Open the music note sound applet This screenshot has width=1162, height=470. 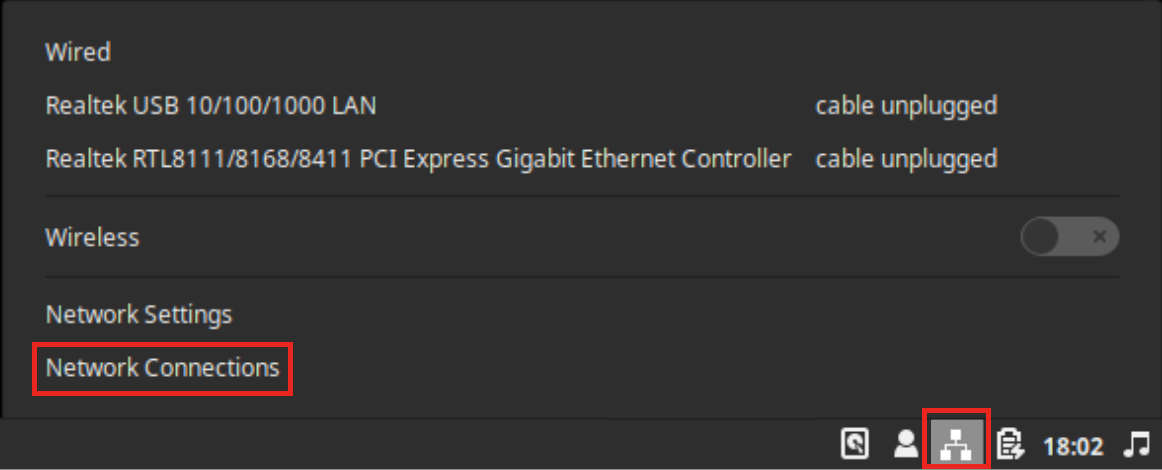[1136, 443]
